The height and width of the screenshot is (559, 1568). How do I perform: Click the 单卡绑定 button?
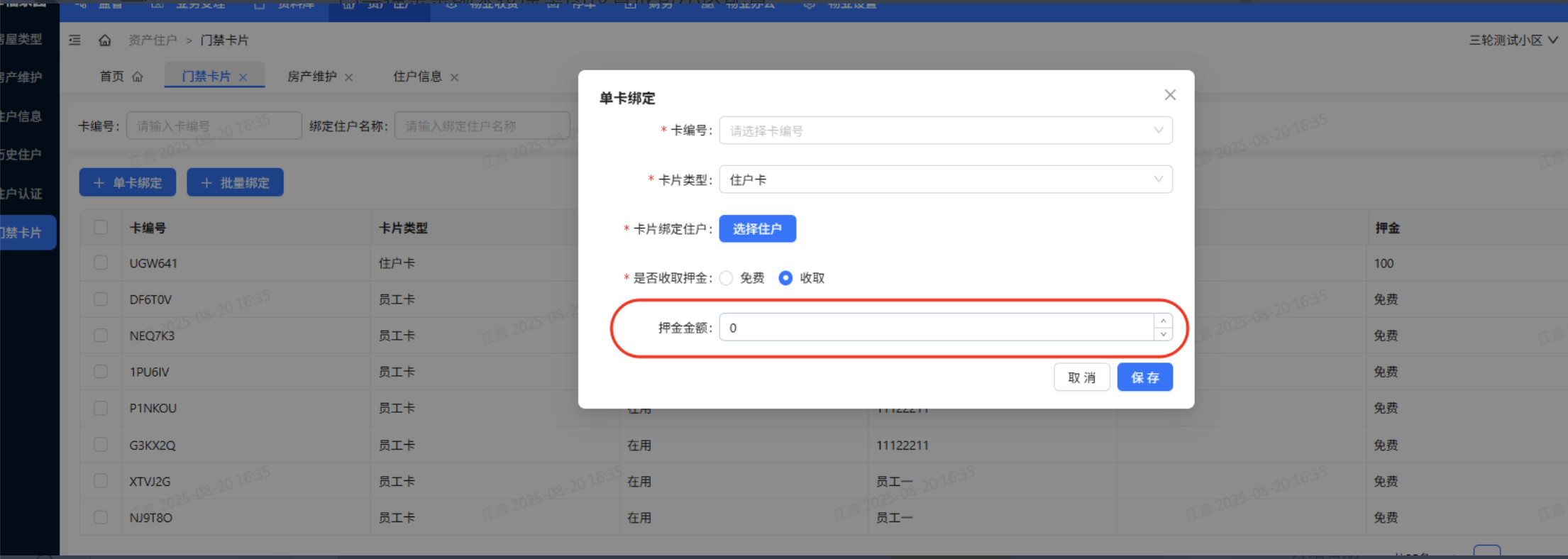coord(128,182)
